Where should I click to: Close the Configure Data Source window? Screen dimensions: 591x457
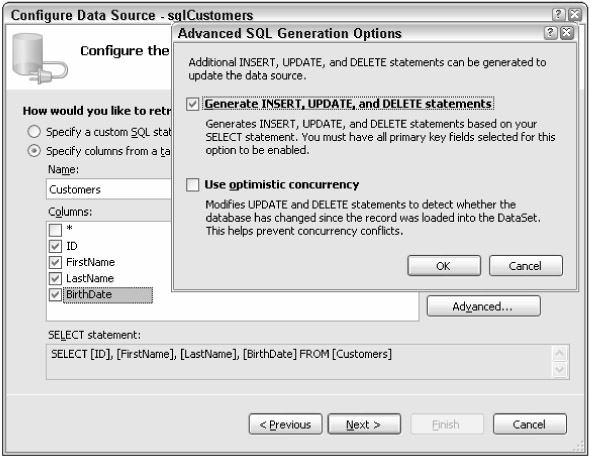coord(575,15)
